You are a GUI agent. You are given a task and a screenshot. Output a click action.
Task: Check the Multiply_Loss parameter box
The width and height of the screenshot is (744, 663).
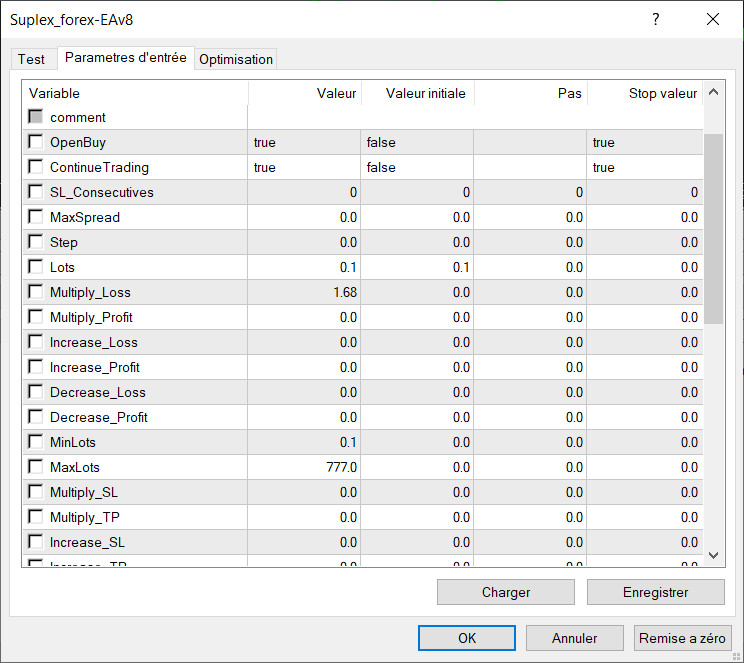36,292
